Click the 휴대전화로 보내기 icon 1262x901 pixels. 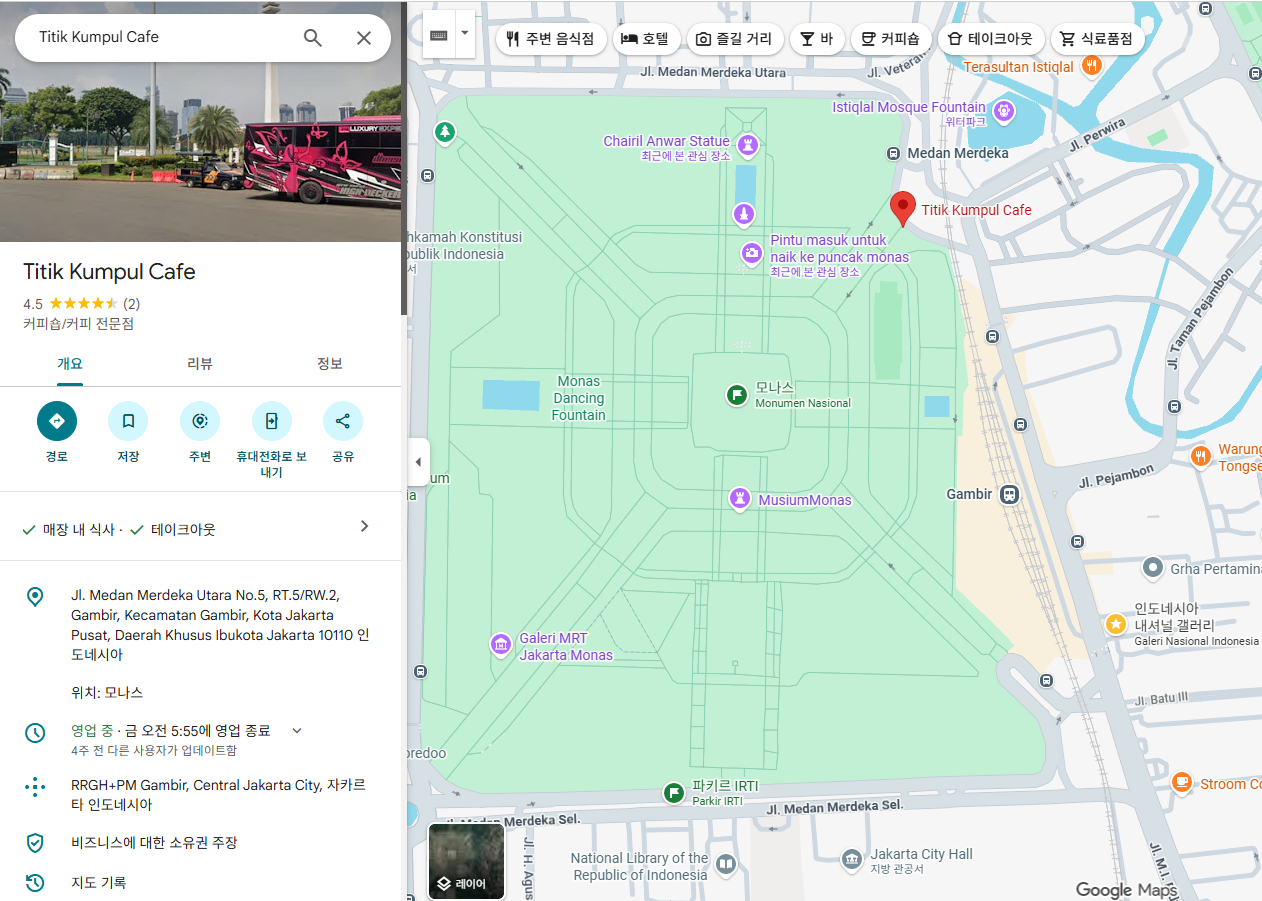click(271, 421)
